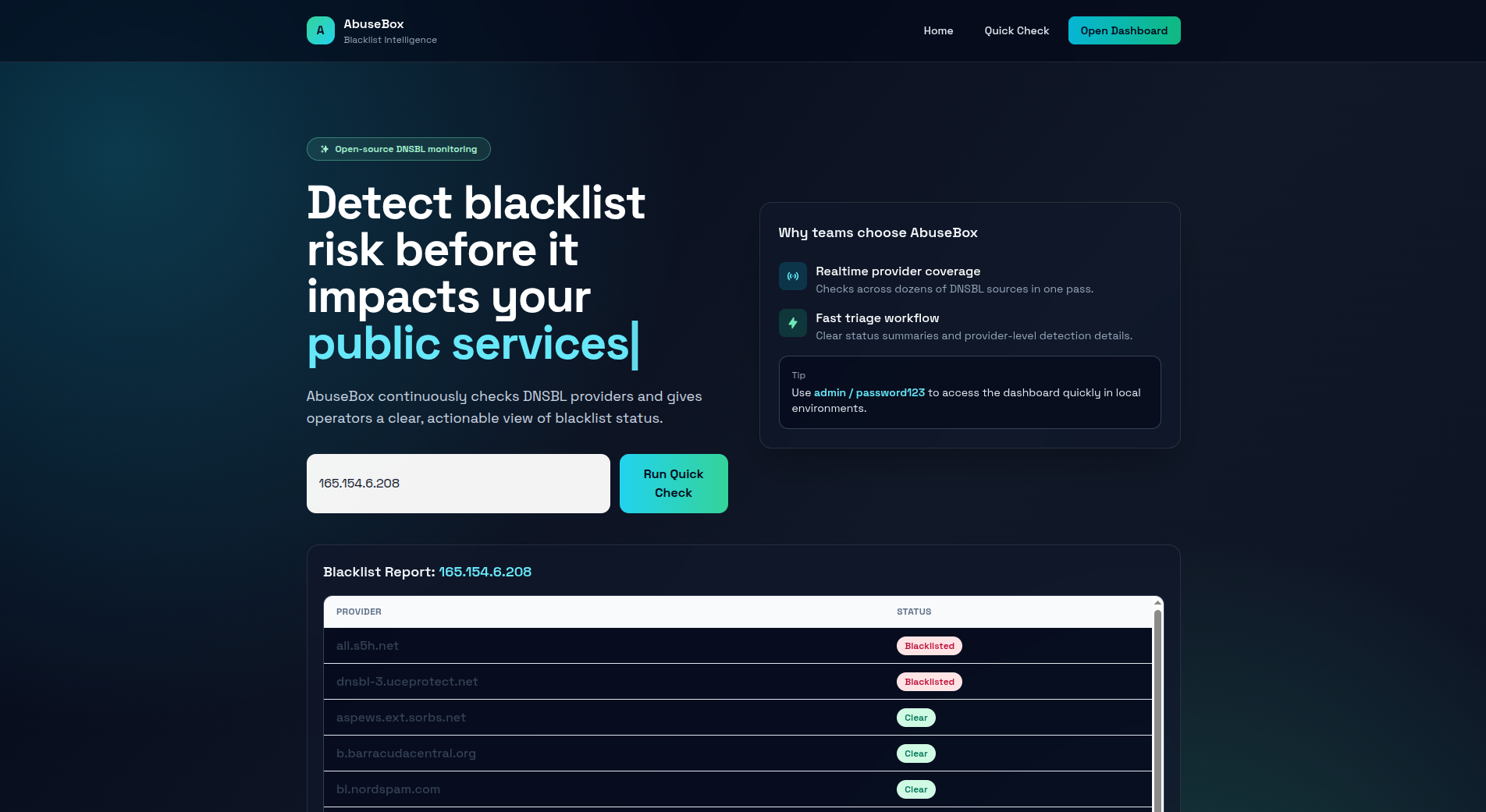1486x812 pixels.
Task: Select bl.nordspam.com provider row
Action: [738, 789]
